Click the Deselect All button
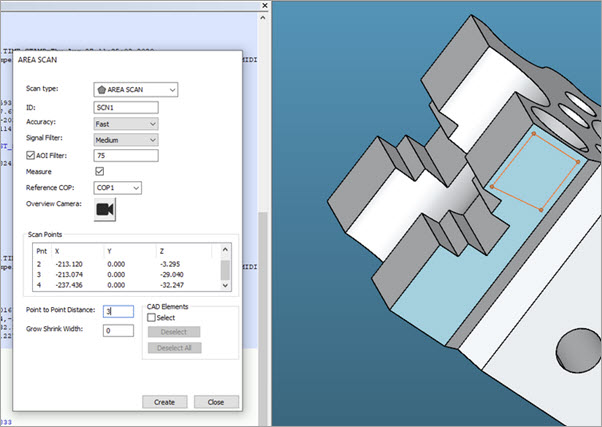The width and height of the screenshot is (602, 427). point(173,347)
